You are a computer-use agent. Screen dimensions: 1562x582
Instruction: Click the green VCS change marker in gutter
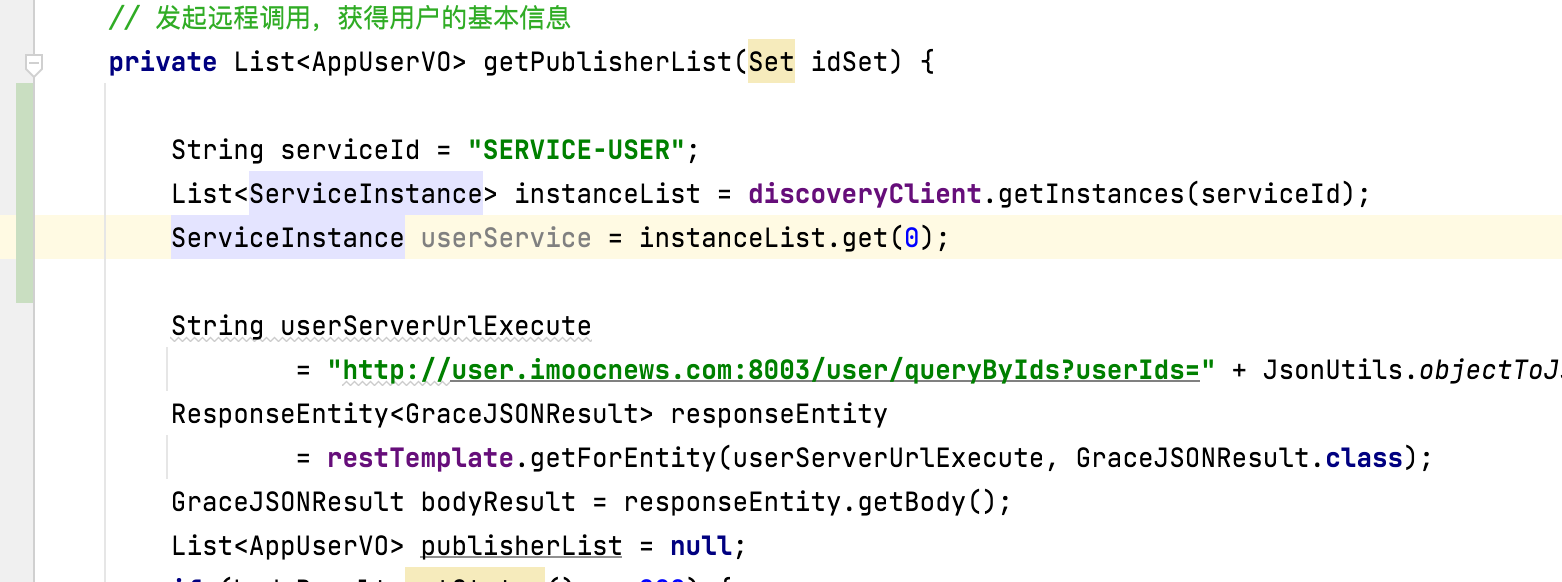click(x=25, y=193)
